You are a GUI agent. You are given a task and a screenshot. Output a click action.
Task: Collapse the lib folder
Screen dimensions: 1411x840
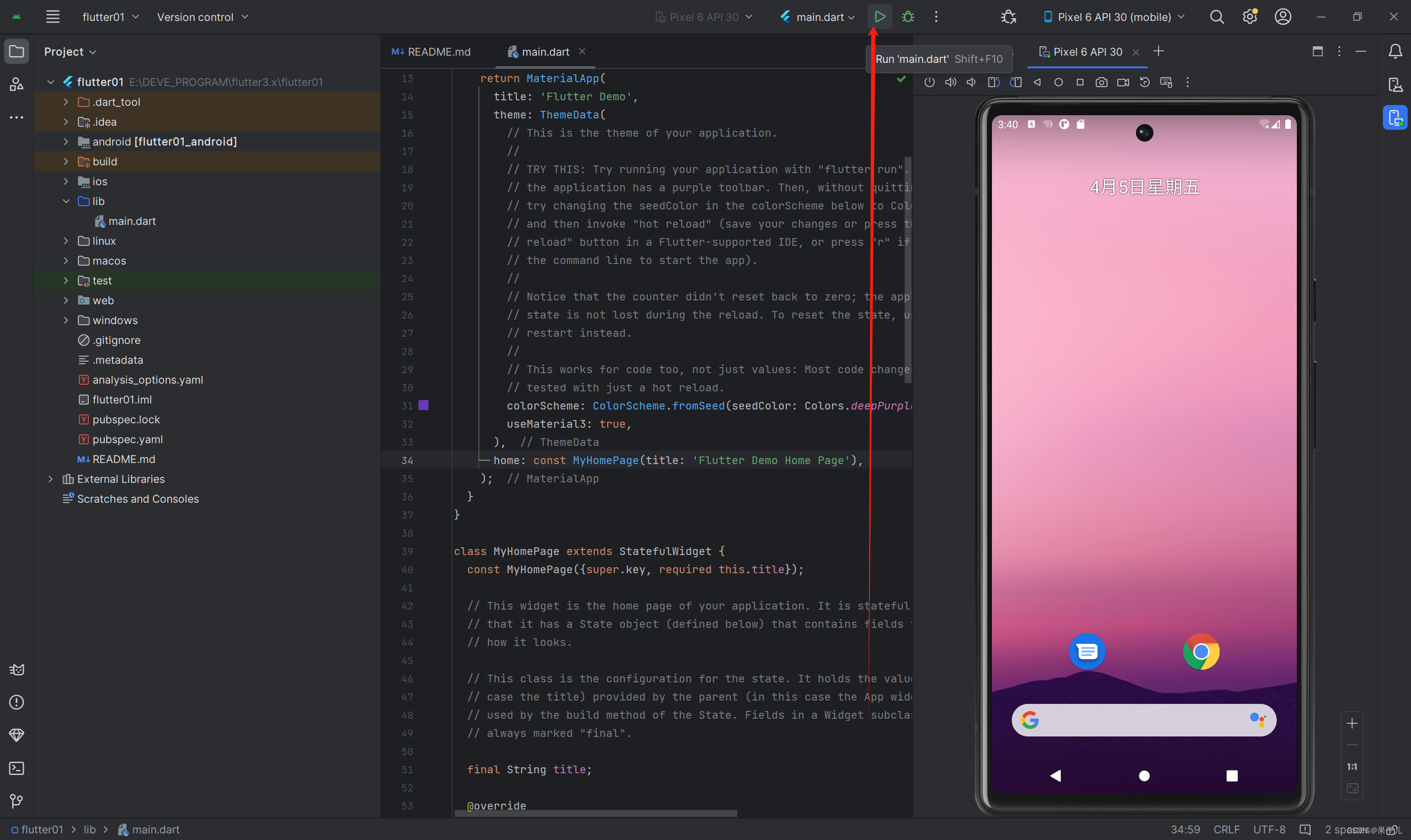(x=66, y=201)
